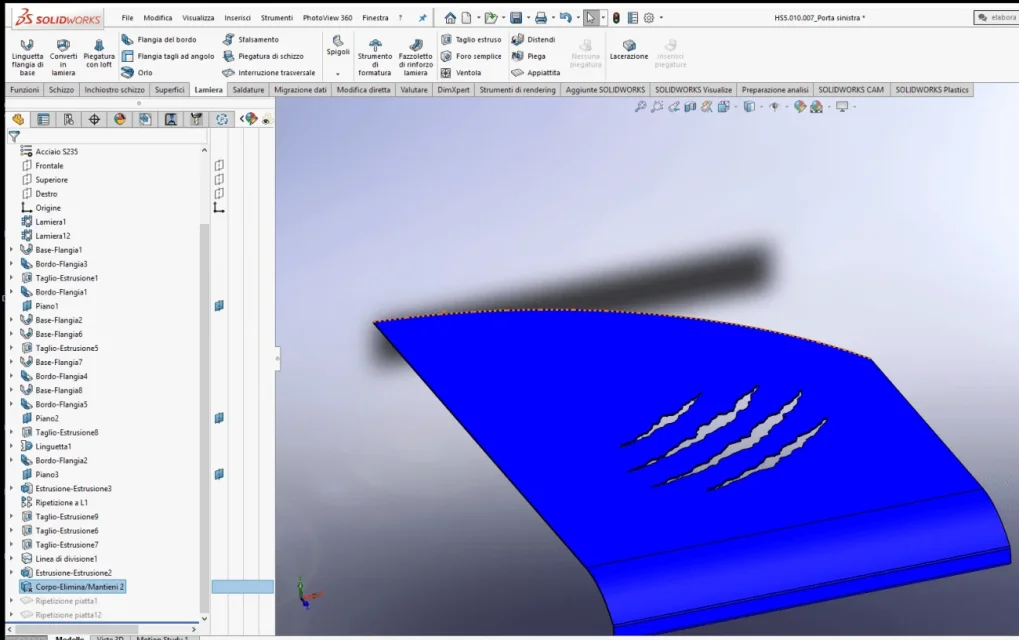The width and height of the screenshot is (1019, 640).
Task: Open the ConfigurationManager panel icon
Action: (x=69, y=119)
